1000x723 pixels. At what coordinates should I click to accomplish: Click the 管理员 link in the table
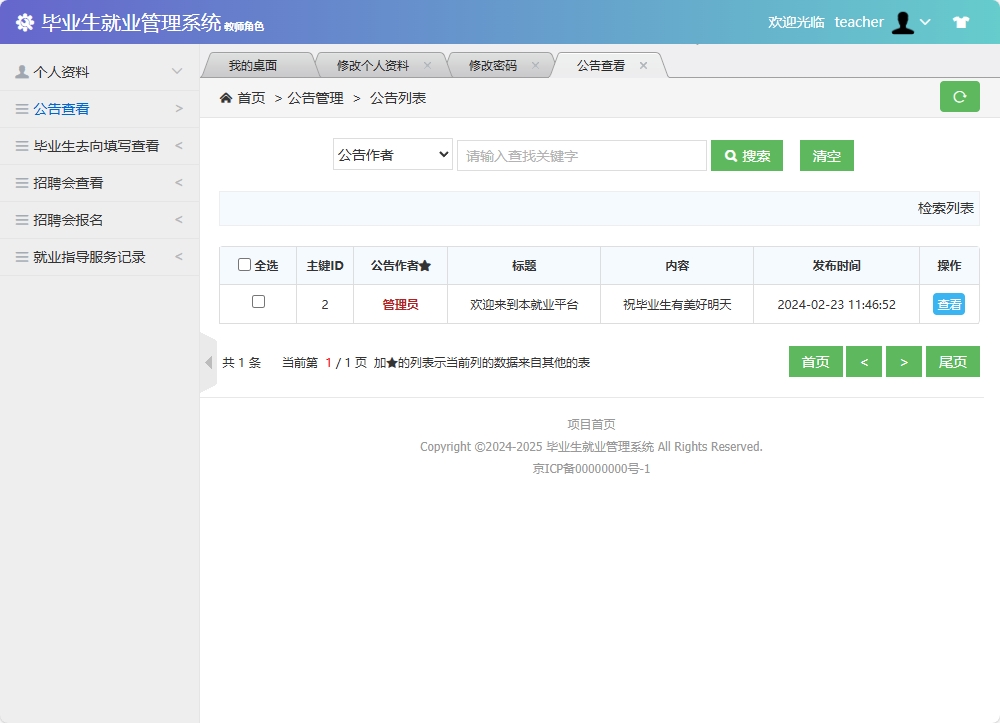399,304
